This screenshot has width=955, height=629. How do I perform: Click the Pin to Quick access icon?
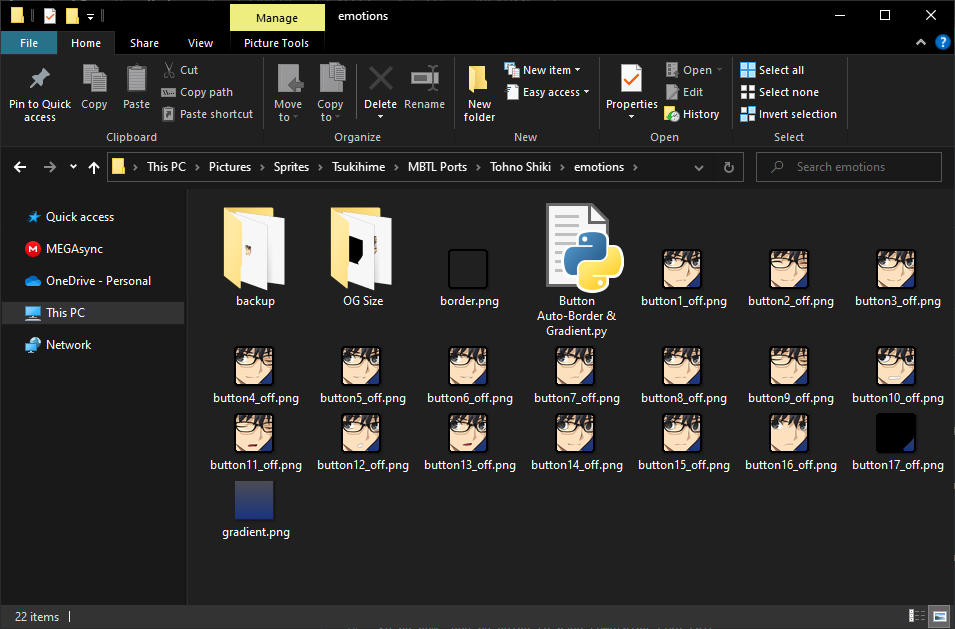pyautogui.click(x=40, y=78)
